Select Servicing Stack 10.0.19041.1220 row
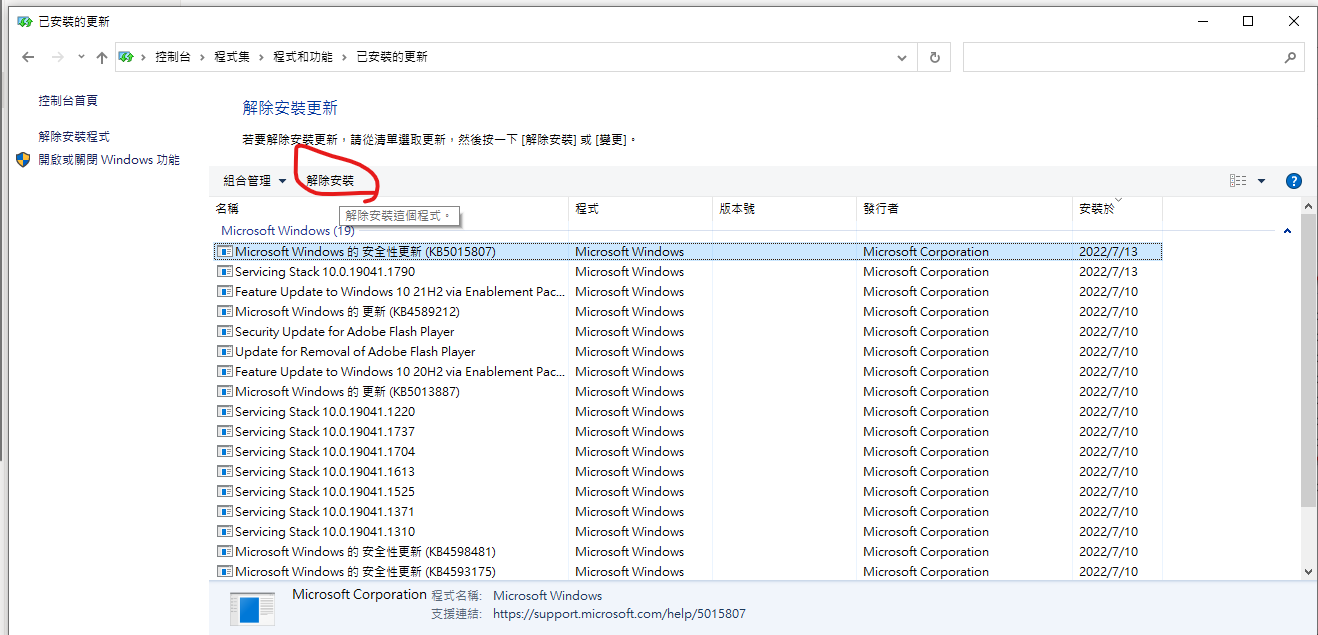The width and height of the screenshot is (1318, 635). click(688, 412)
